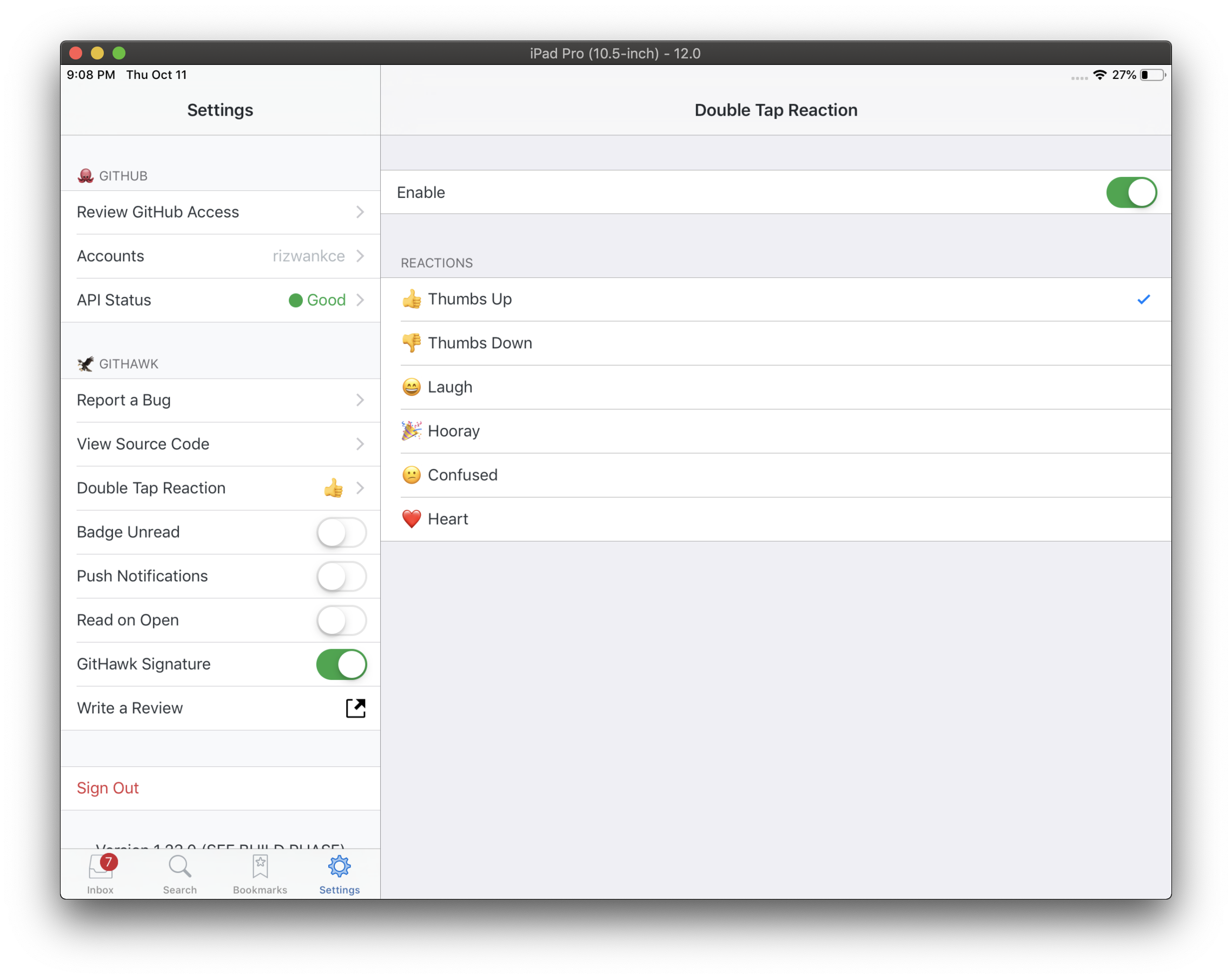Screen dimensions: 1232x979
Task: Open the Bookmarks tab
Action: (x=260, y=874)
